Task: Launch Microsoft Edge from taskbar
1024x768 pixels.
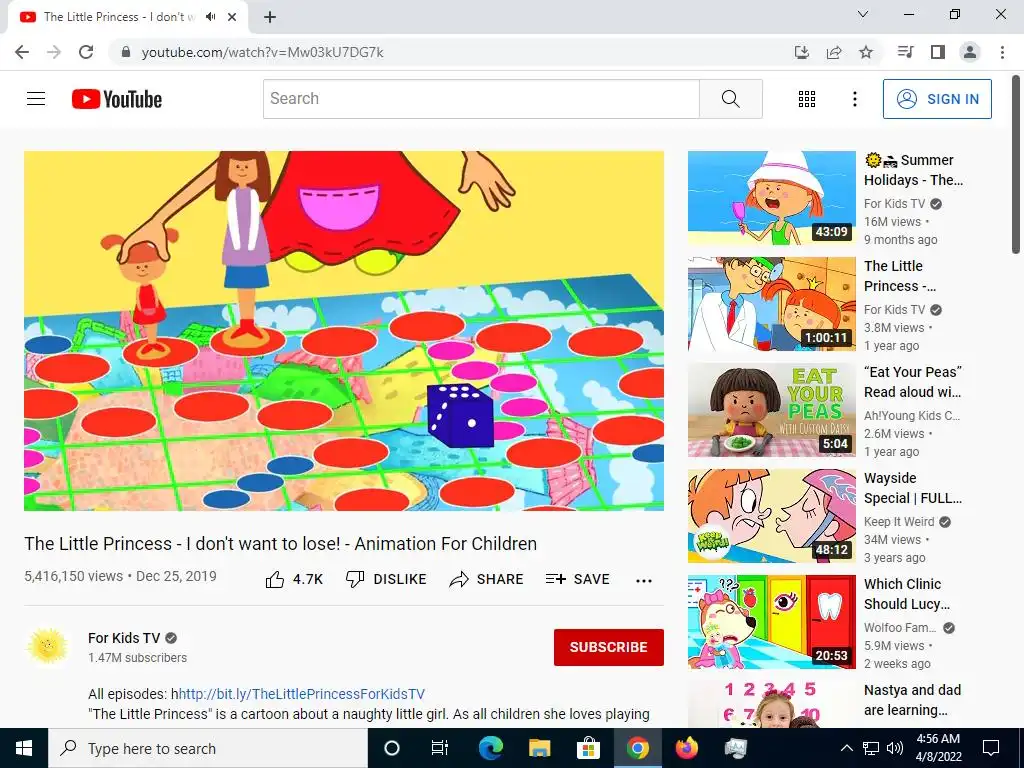Action: 490,748
